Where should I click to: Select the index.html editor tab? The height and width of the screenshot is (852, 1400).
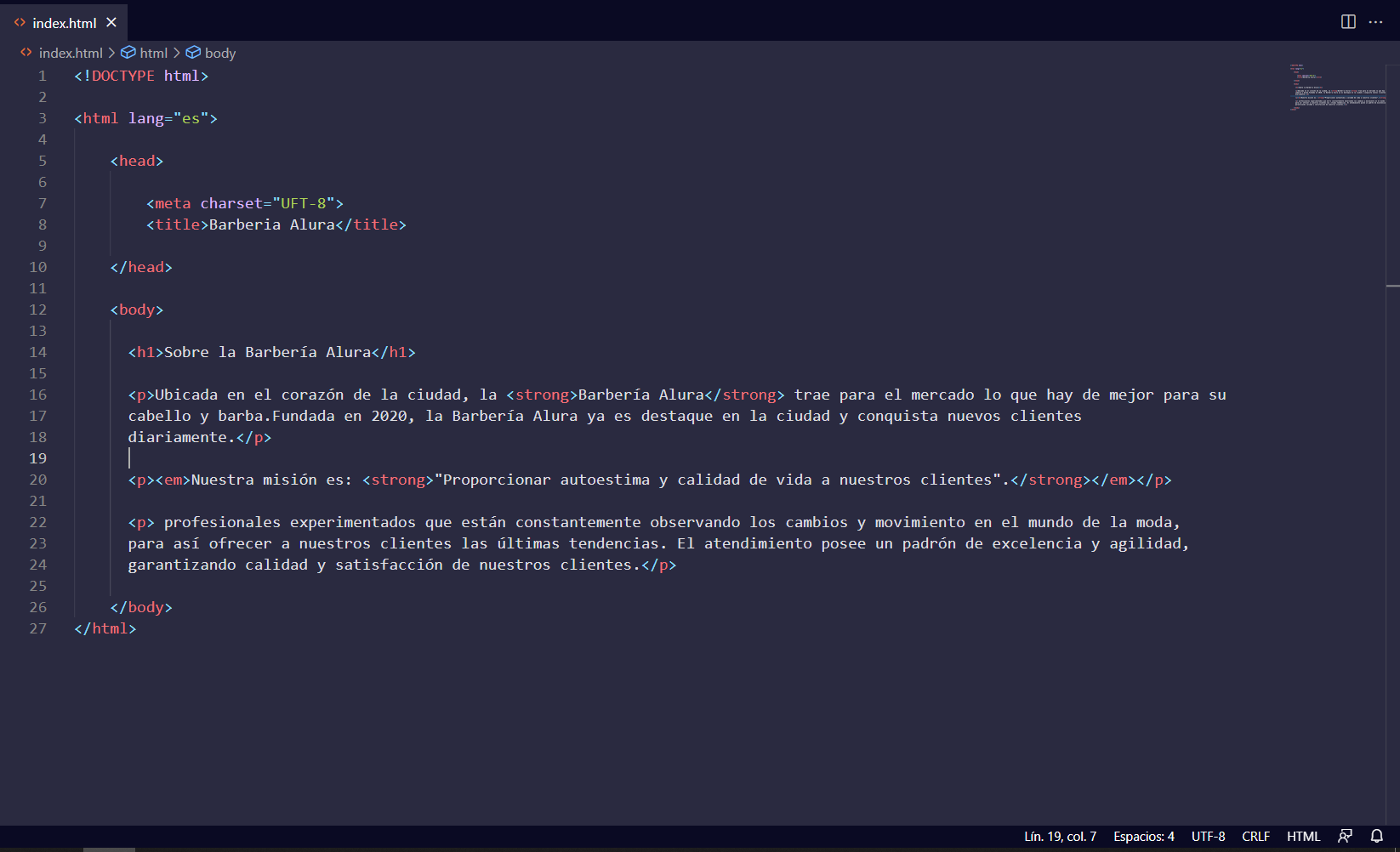65,23
